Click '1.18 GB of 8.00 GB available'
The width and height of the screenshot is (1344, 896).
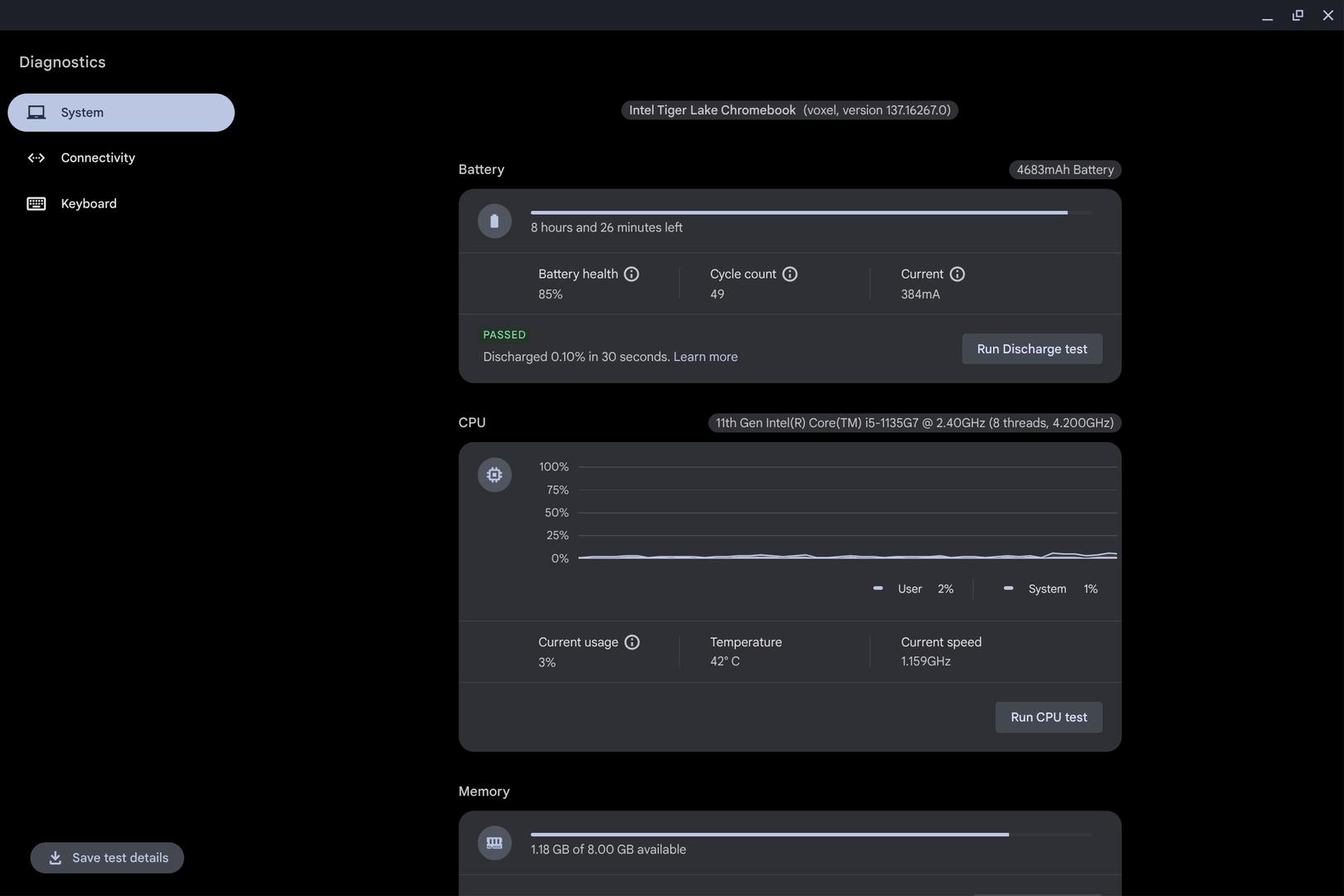[608, 850]
